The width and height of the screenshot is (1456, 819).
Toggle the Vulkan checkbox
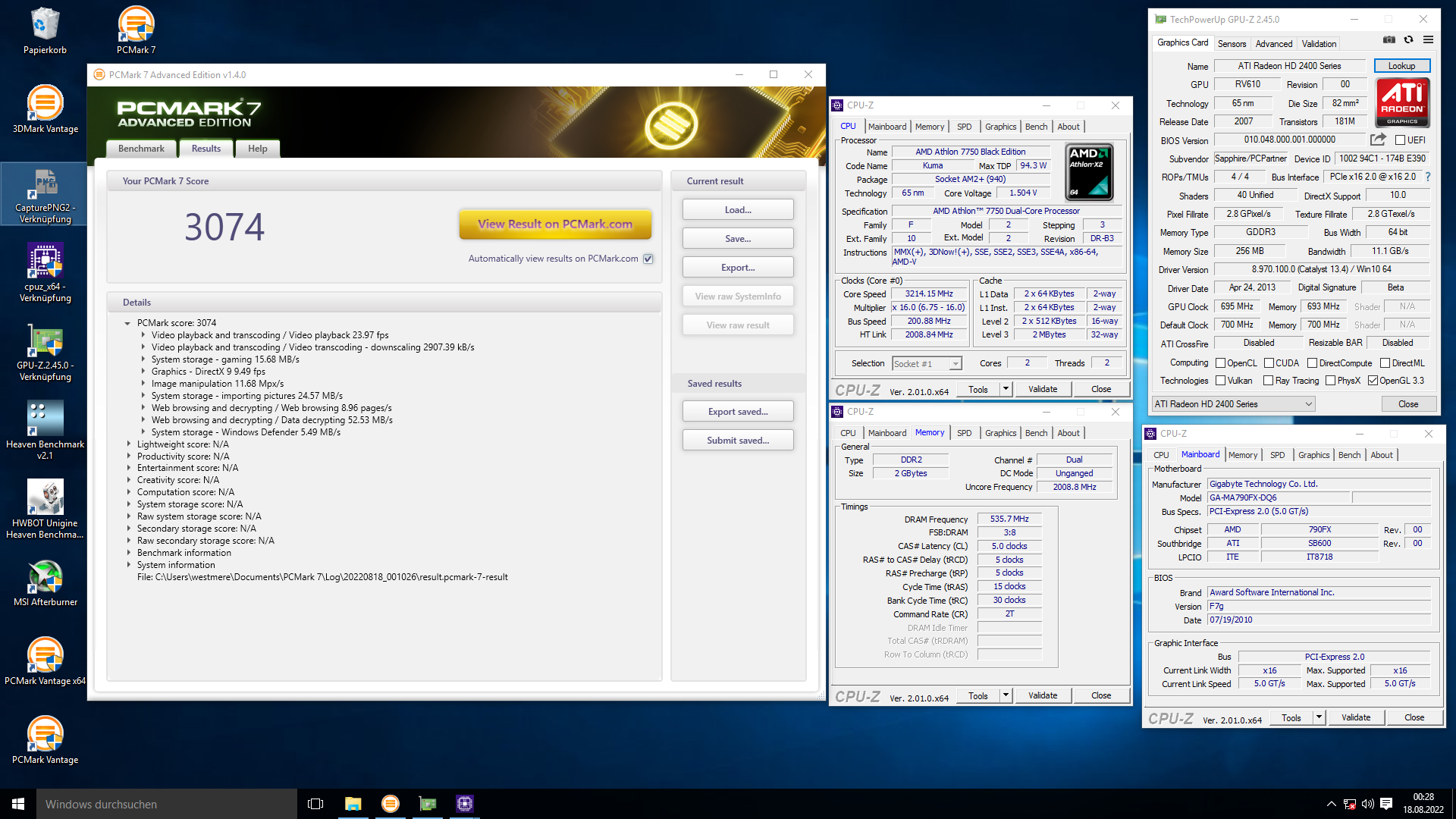click(1220, 381)
